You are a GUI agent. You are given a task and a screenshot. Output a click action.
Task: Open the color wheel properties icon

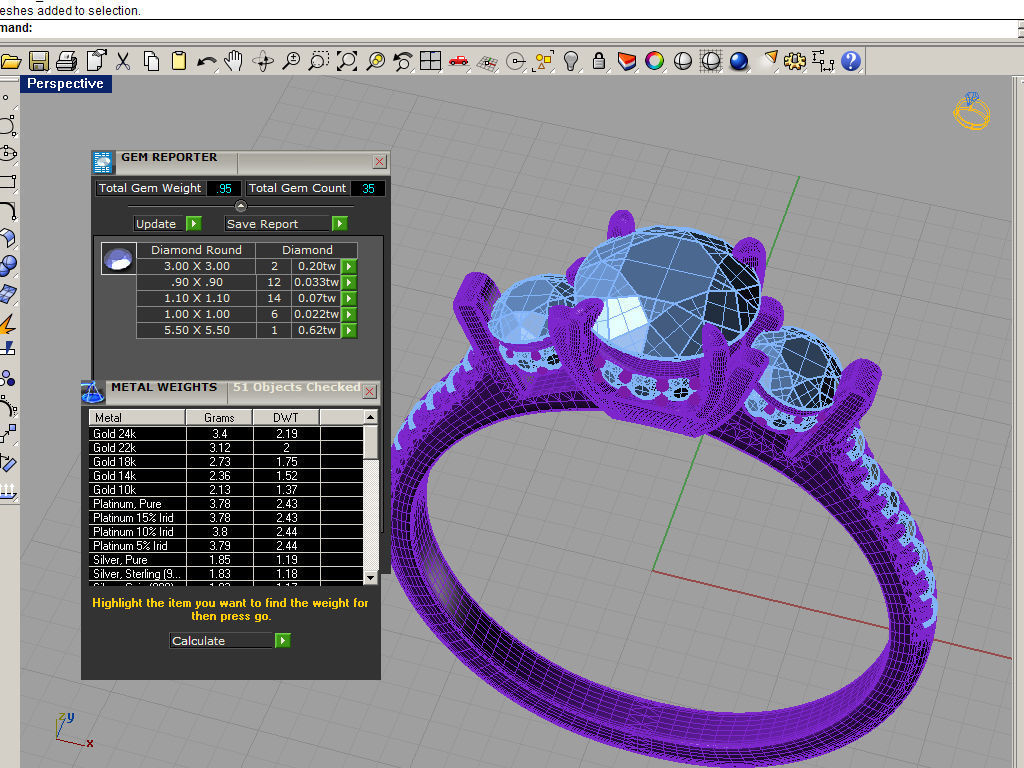654,61
